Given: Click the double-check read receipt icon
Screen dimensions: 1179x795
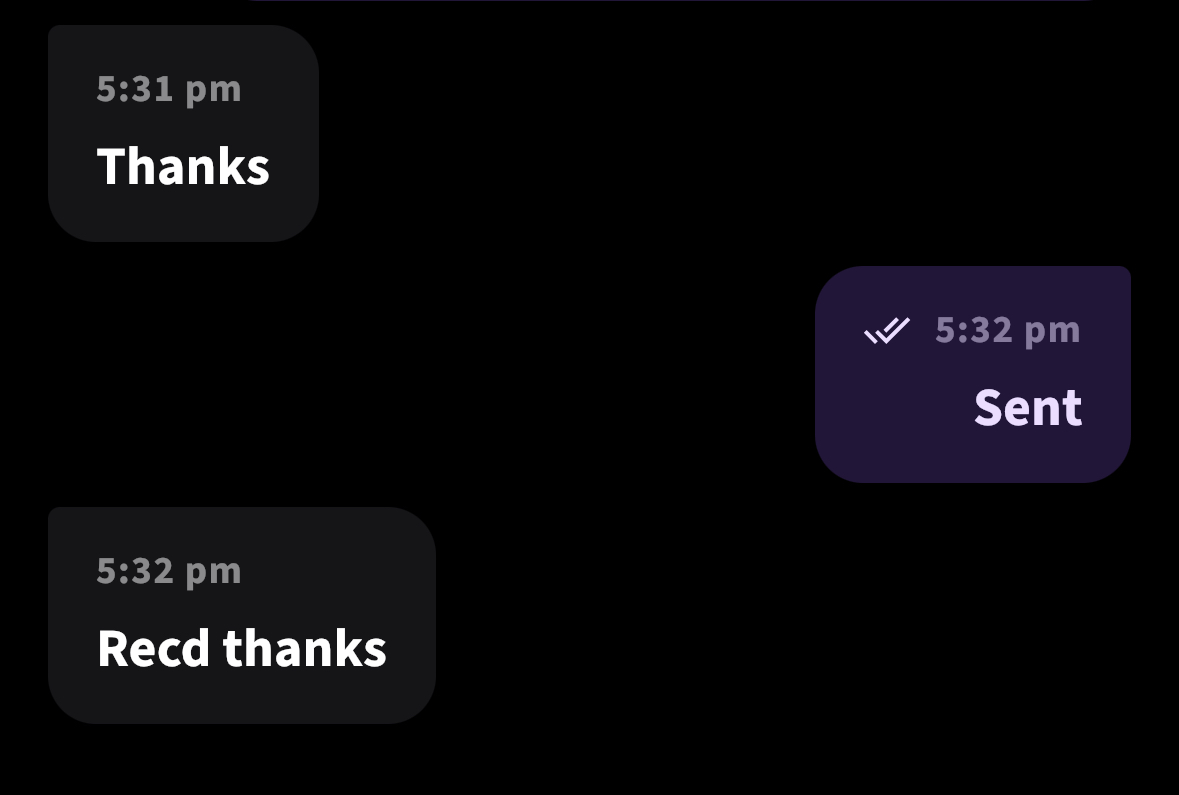Looking at the screenshot, I should point(887,330).
